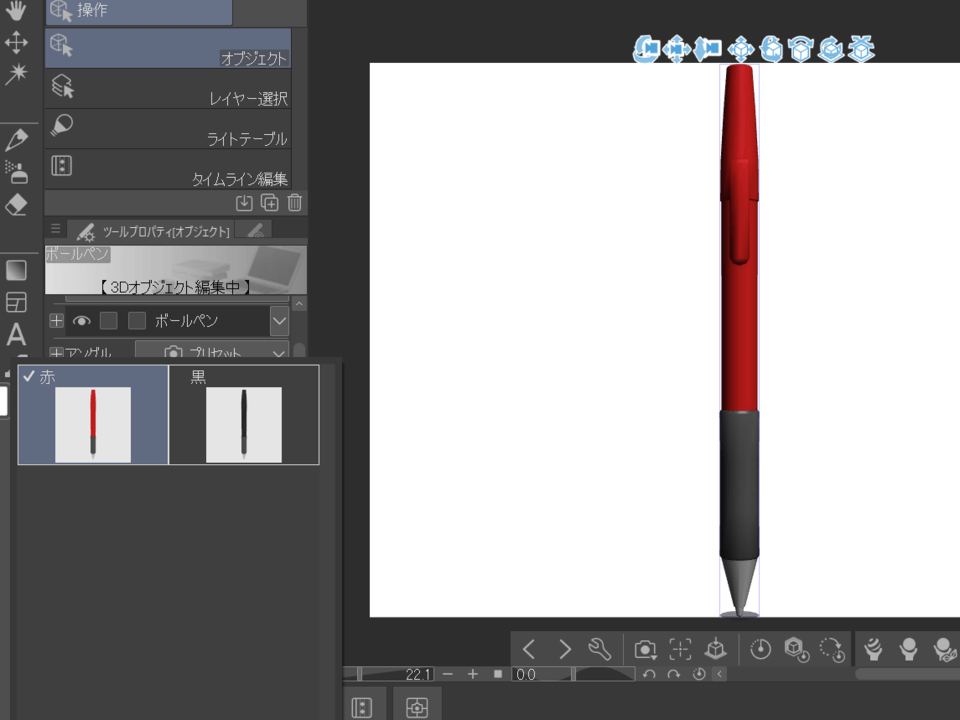The height and width of the screenshot is (720, 960).
Task: Click the snap-object-to-ground icon in bottom bar
Action: pos(715,649)
